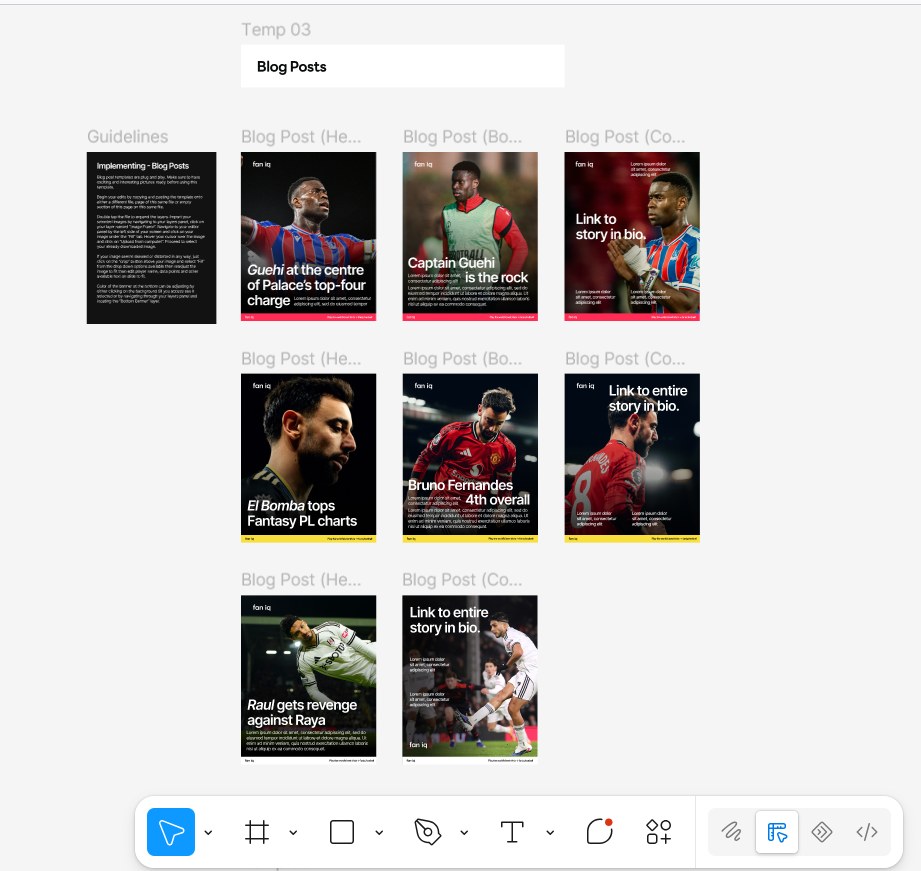The image size is (921, 871).
Task: Select the Pen tool
Action: [x=428, y=832]
